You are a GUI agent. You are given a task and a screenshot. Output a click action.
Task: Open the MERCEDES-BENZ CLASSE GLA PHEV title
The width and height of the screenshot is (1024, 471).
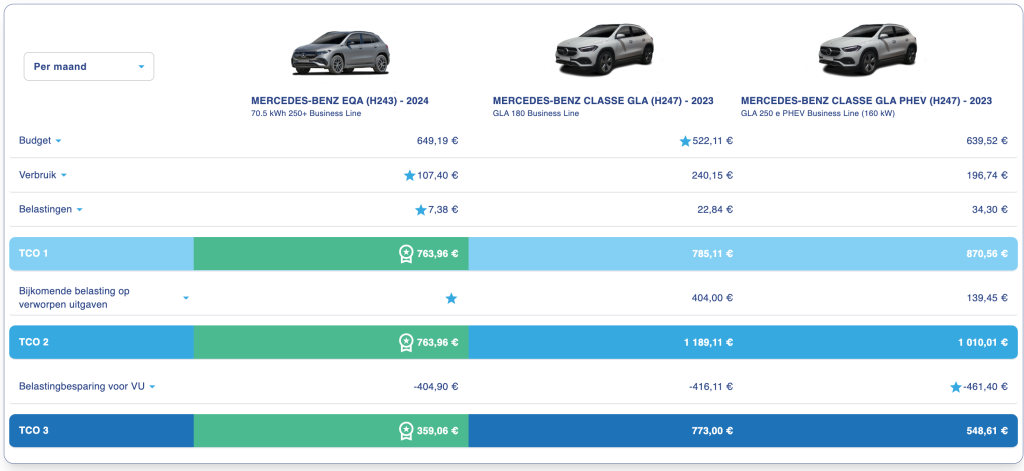pos(866,101)
